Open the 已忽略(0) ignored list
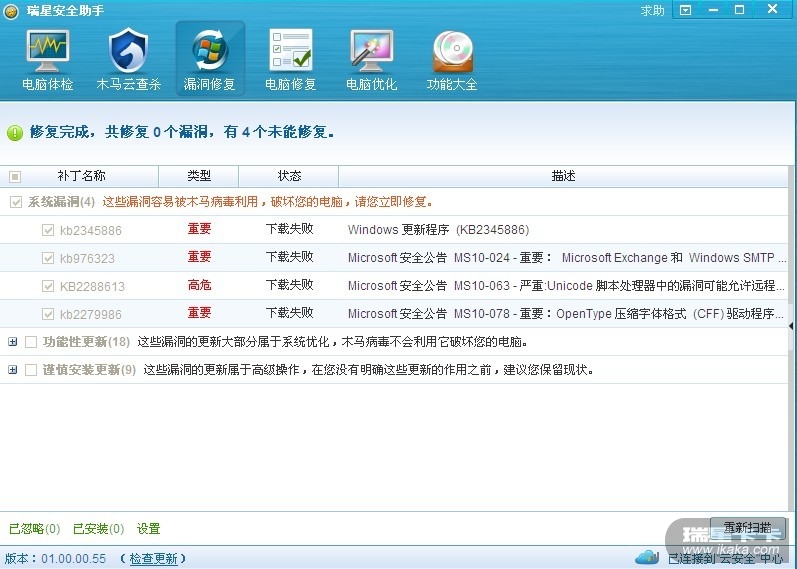This screenshot has height=569, width=797. (35, 529)
